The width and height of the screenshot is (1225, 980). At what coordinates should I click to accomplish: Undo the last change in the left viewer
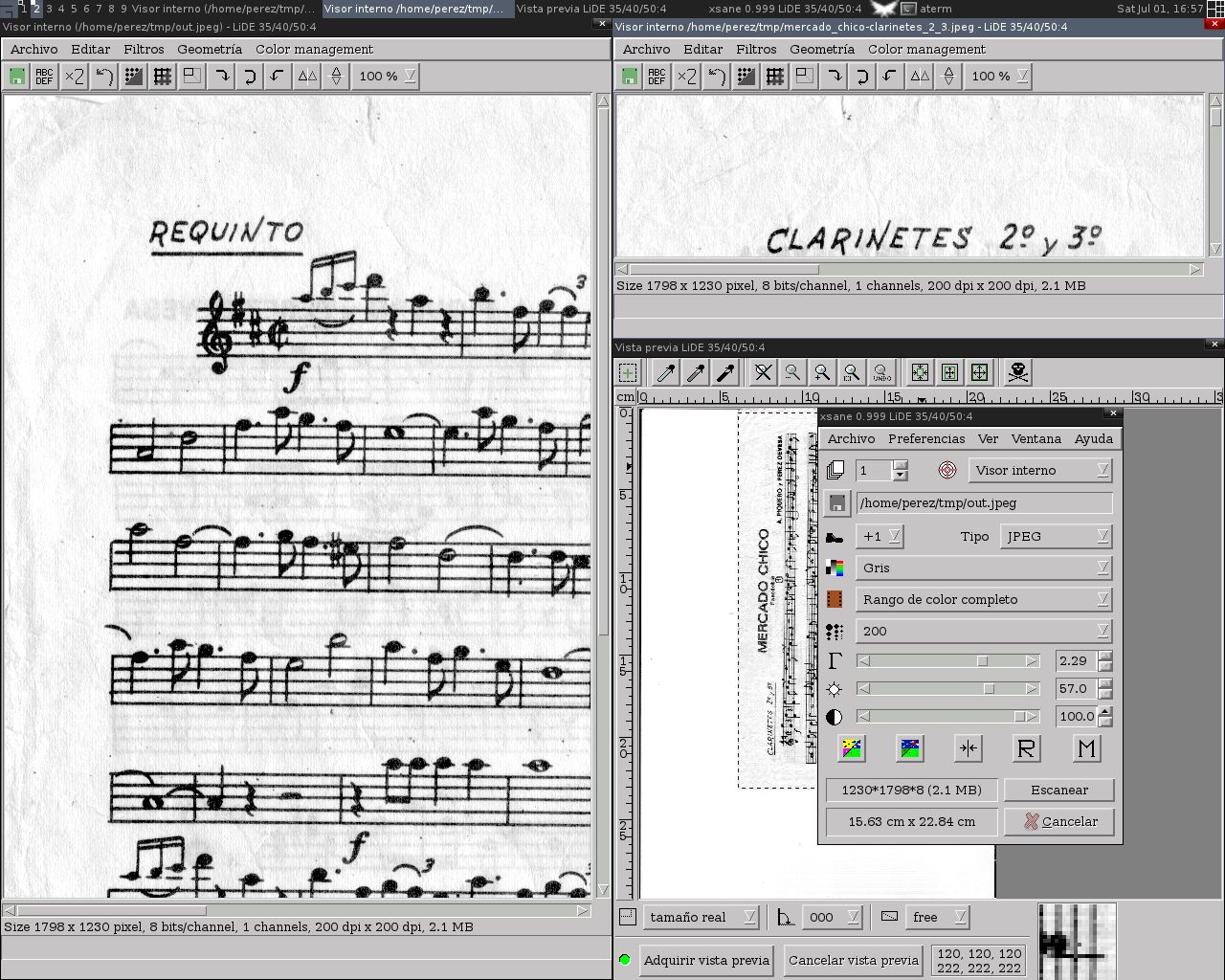pyautogui.click(x=104, y=77)
